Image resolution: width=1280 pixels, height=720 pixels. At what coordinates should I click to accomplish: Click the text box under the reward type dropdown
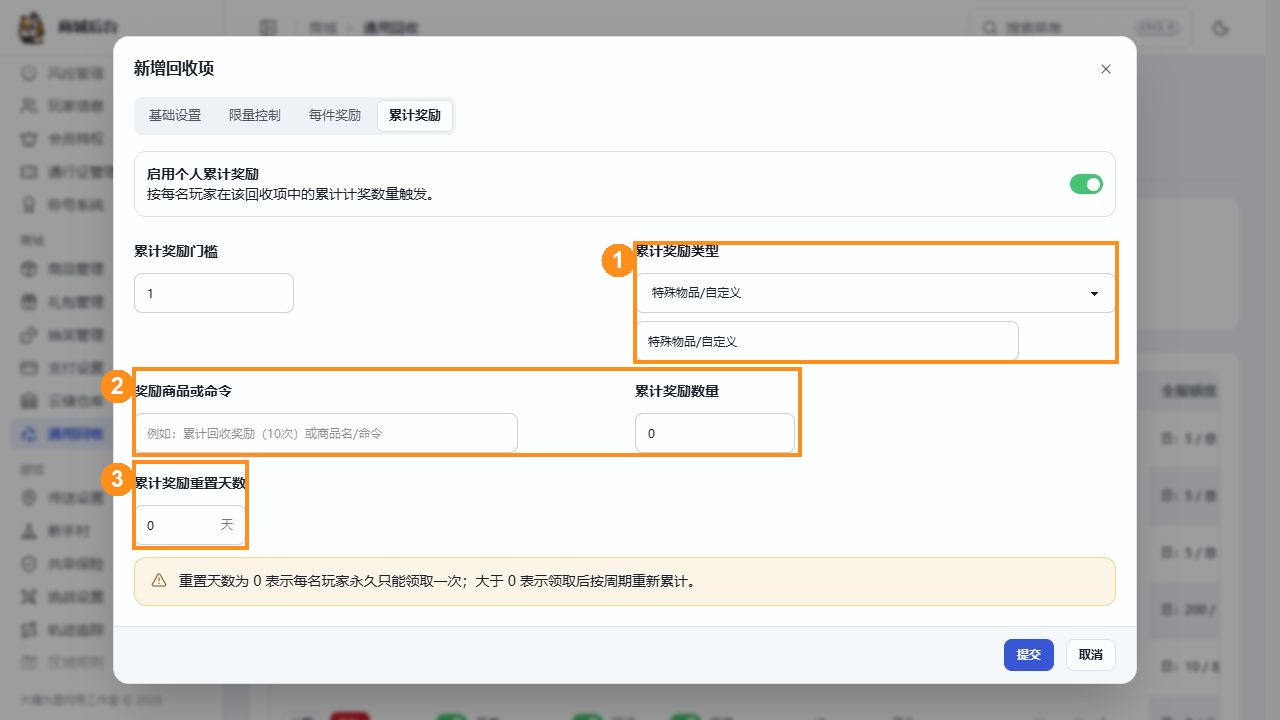827,341
